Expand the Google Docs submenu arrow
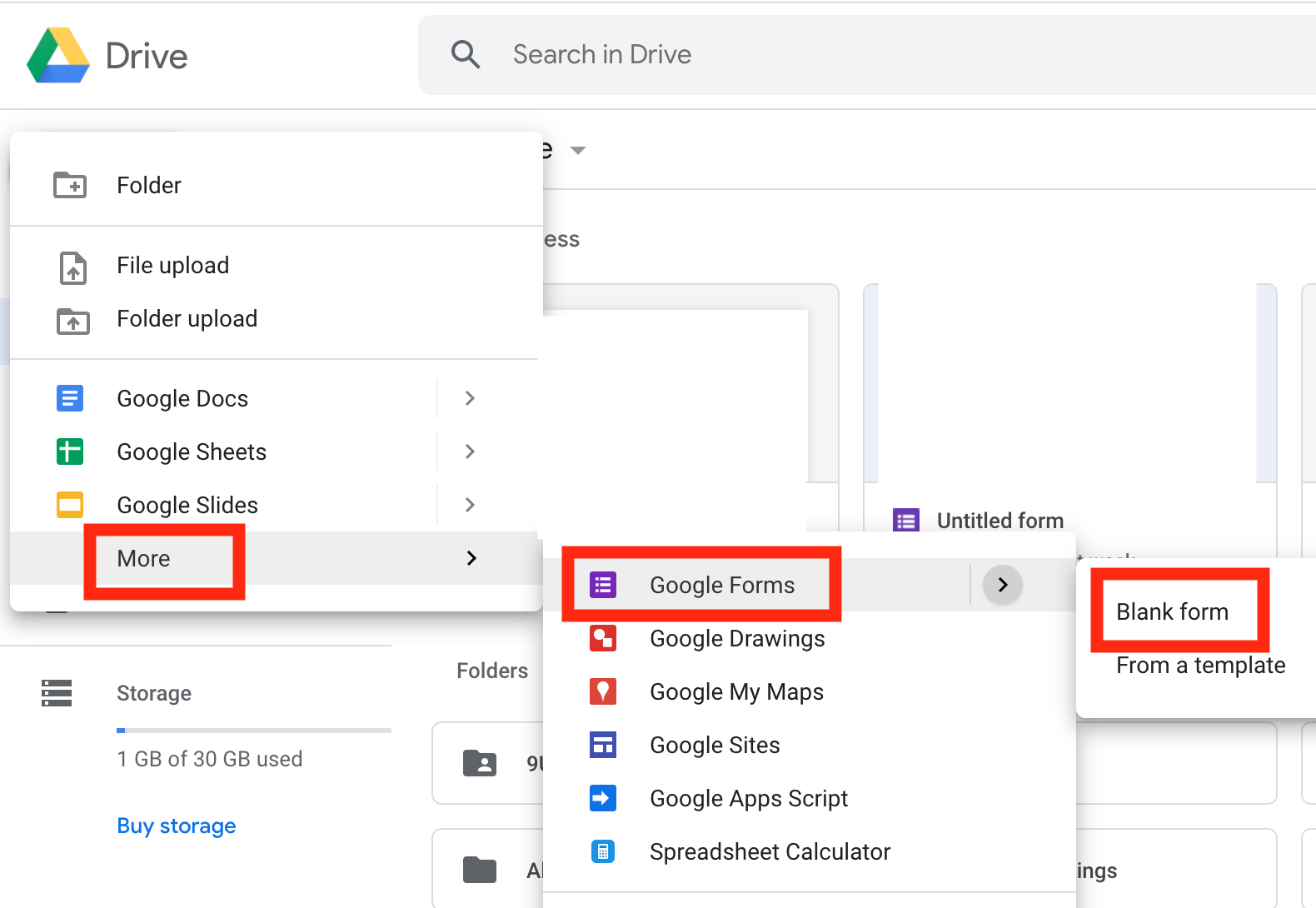Image resolution: width=1316 pixels, height=908 pixels. tap(470, 398)
